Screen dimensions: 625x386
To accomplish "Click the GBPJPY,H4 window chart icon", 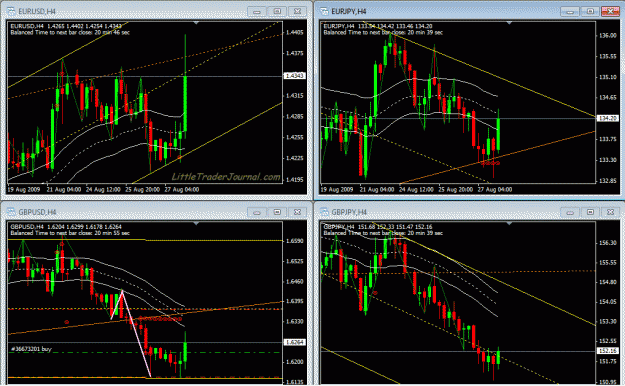I will coord(325,212).
